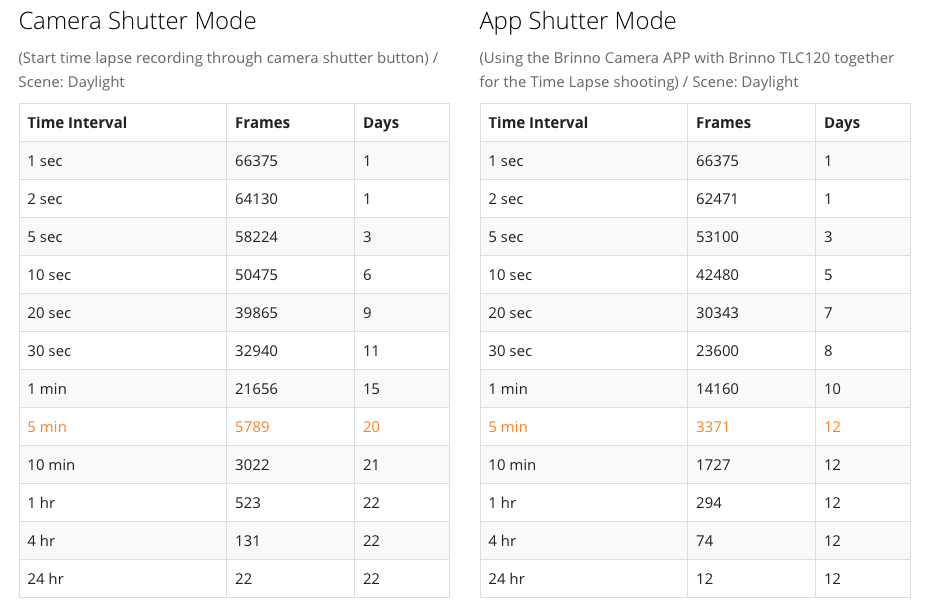The height and width of the screenshot is (615, 937).
Task: Select the highlighted 3371 frames value
Action: point(713,427)
